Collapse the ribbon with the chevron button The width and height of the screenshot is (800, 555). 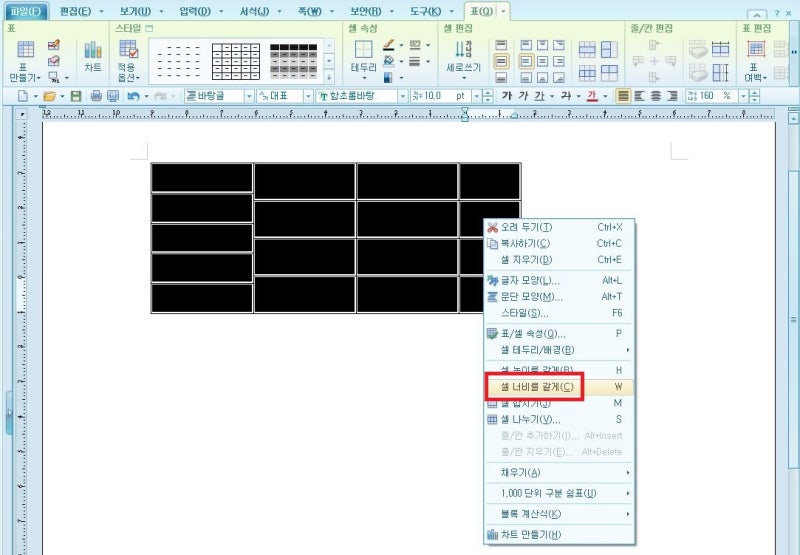click(757, 14)
